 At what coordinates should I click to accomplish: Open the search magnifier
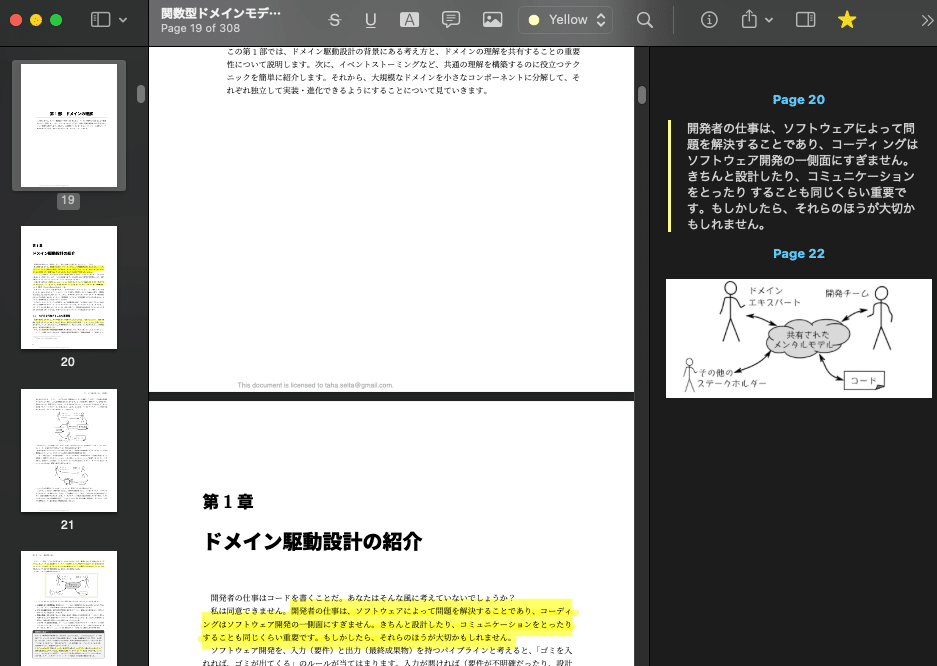pyautogui.click(x=645, y=20)
